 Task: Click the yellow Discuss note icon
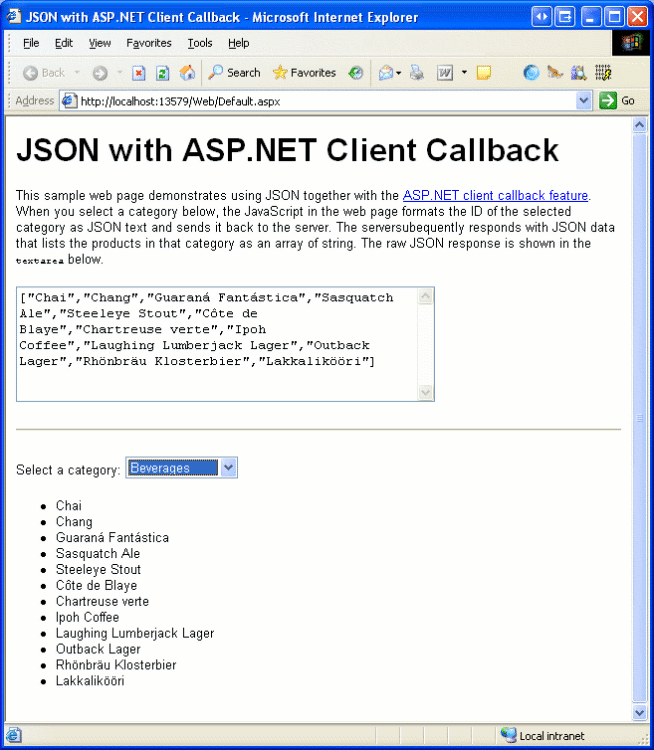[x=484, y=73]
